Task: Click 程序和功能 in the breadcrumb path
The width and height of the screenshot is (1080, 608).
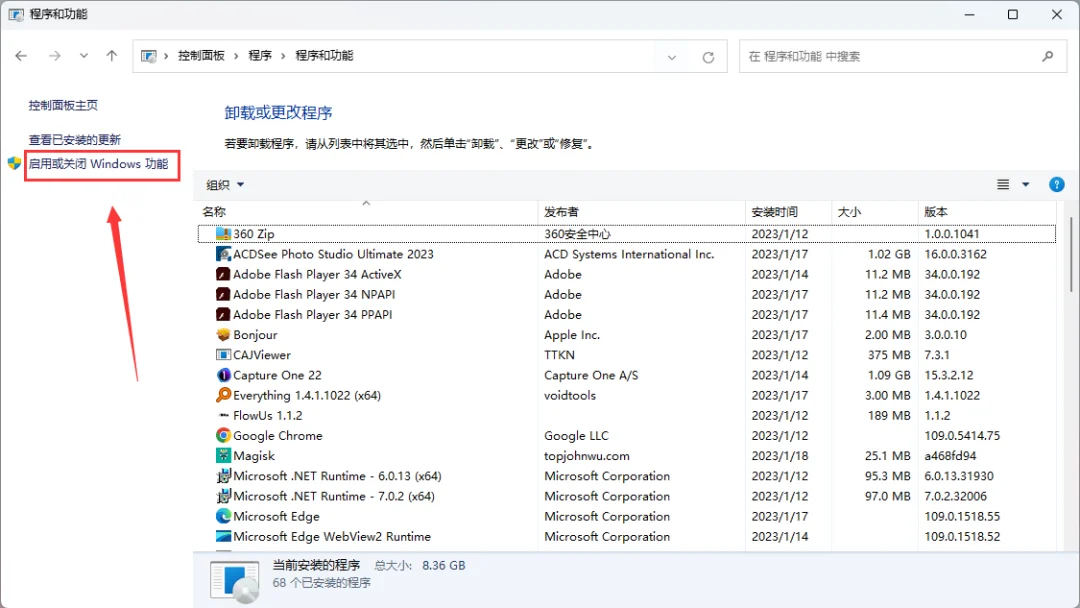Action: pyautogui.click(x=324, y=56)
